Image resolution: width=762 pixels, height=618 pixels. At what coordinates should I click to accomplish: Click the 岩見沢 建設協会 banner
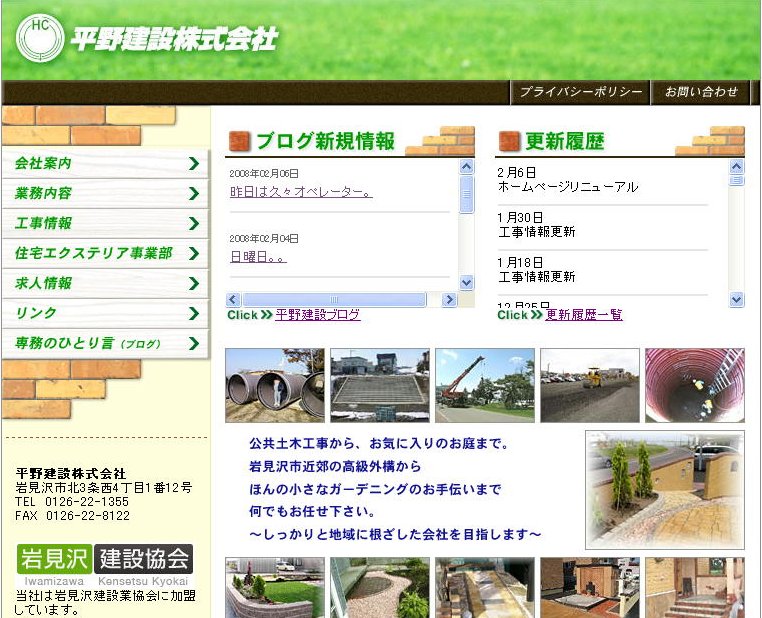(105, 566)
